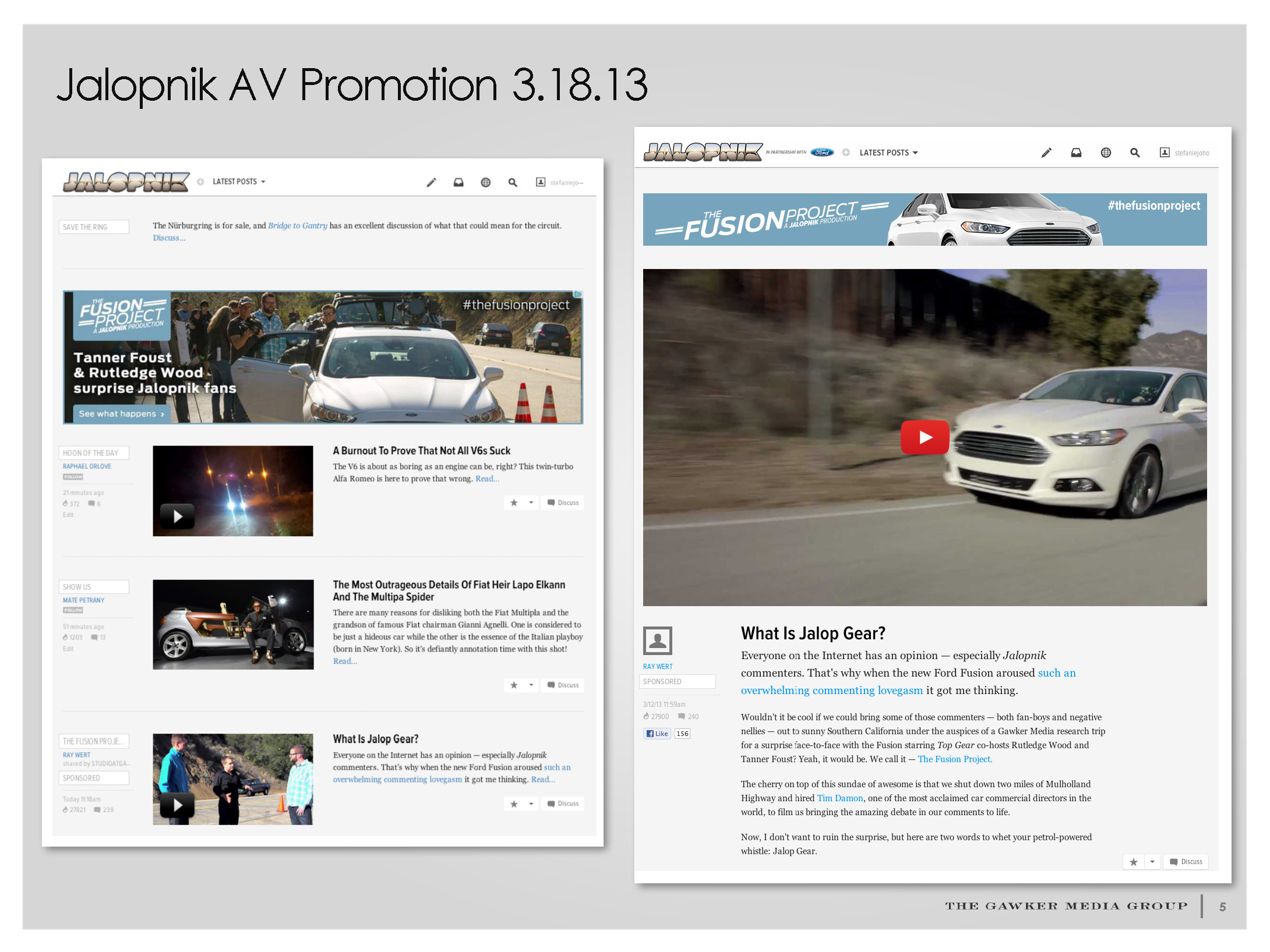Click the pencil compose icon in right window

click(1046, 153)
